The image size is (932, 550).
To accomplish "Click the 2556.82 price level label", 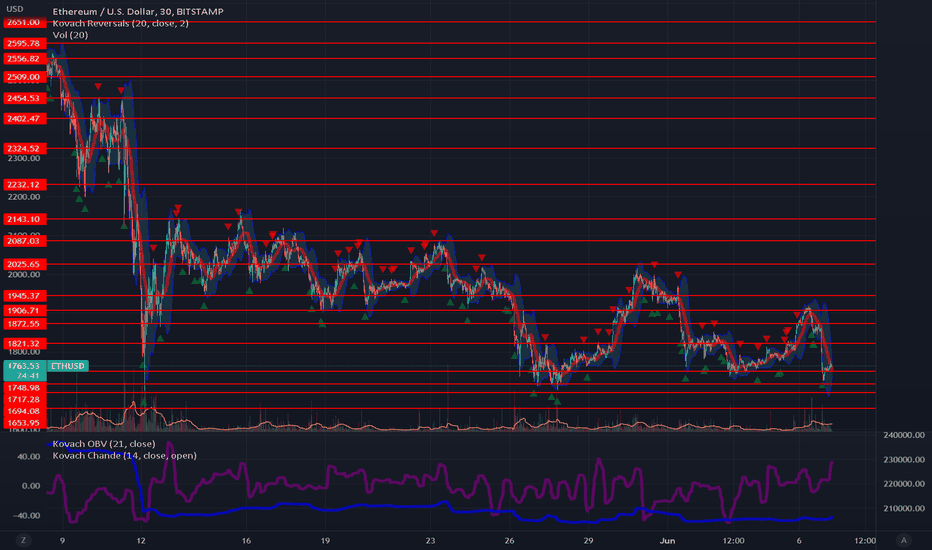I will click(x=24, y=58).
